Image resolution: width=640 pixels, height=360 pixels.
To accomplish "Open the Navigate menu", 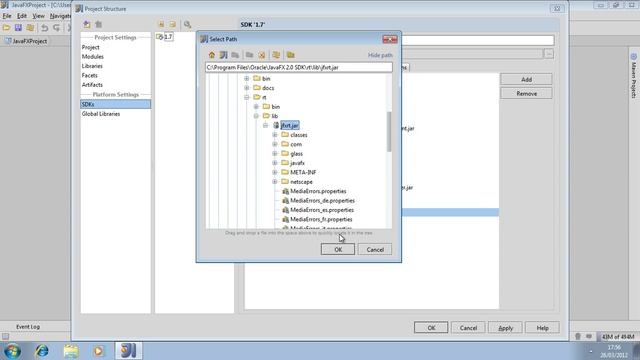I will tap(60, 16).
